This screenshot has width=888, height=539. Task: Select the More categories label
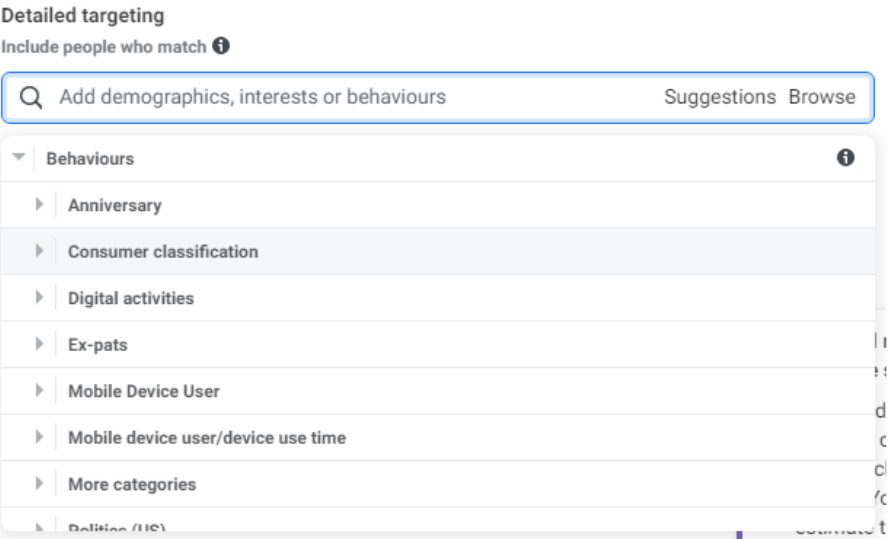pyautogui.click(x=131, y=484)
